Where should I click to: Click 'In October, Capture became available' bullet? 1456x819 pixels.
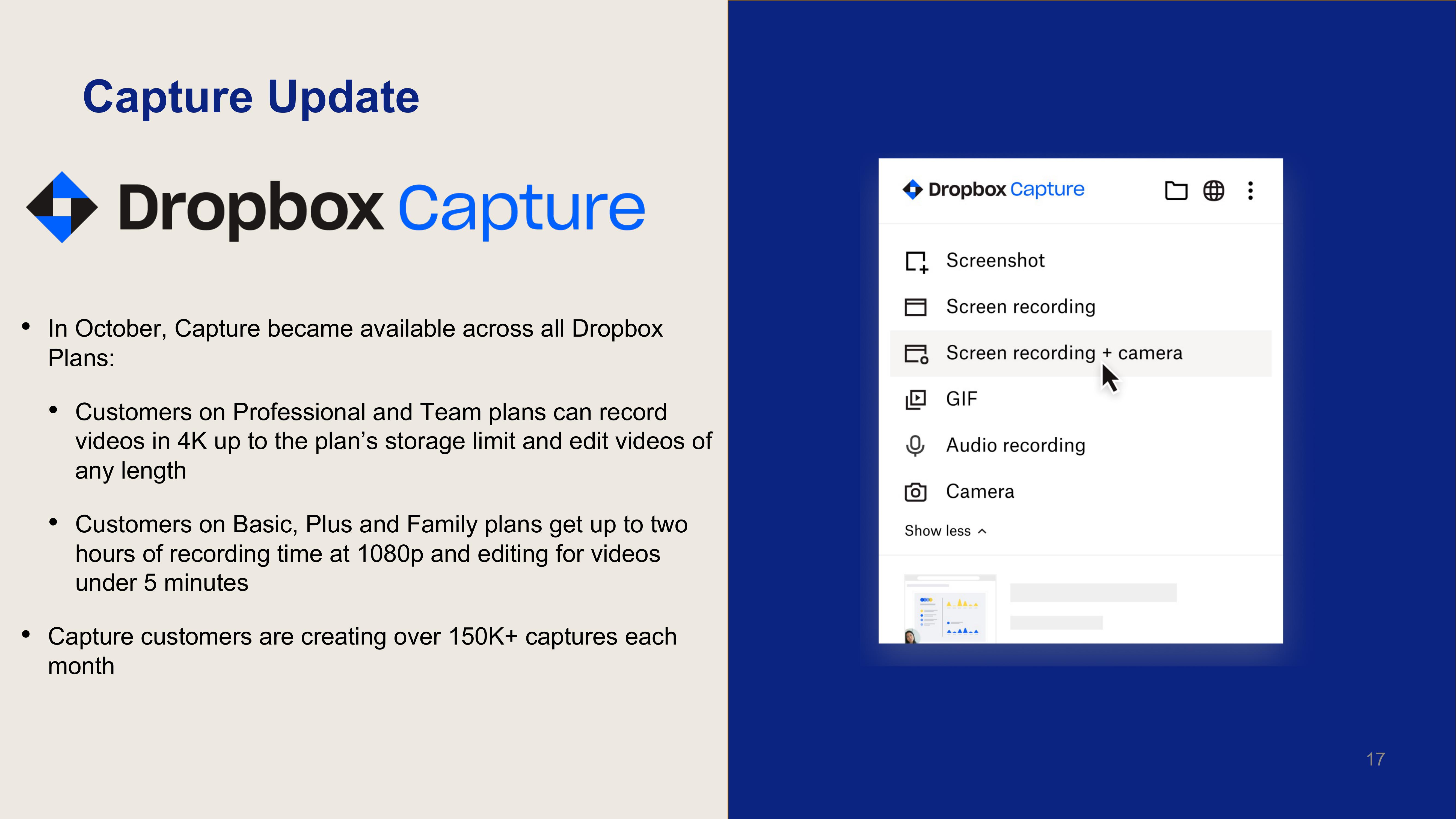tap(355, 343)
